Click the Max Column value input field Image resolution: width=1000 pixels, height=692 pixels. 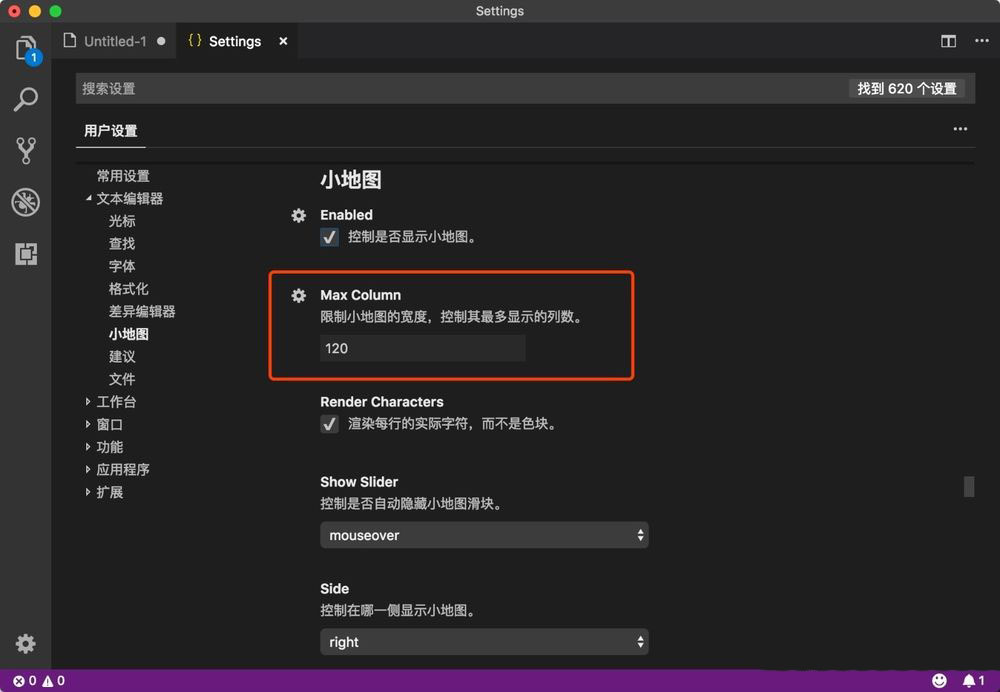[422, 348]
